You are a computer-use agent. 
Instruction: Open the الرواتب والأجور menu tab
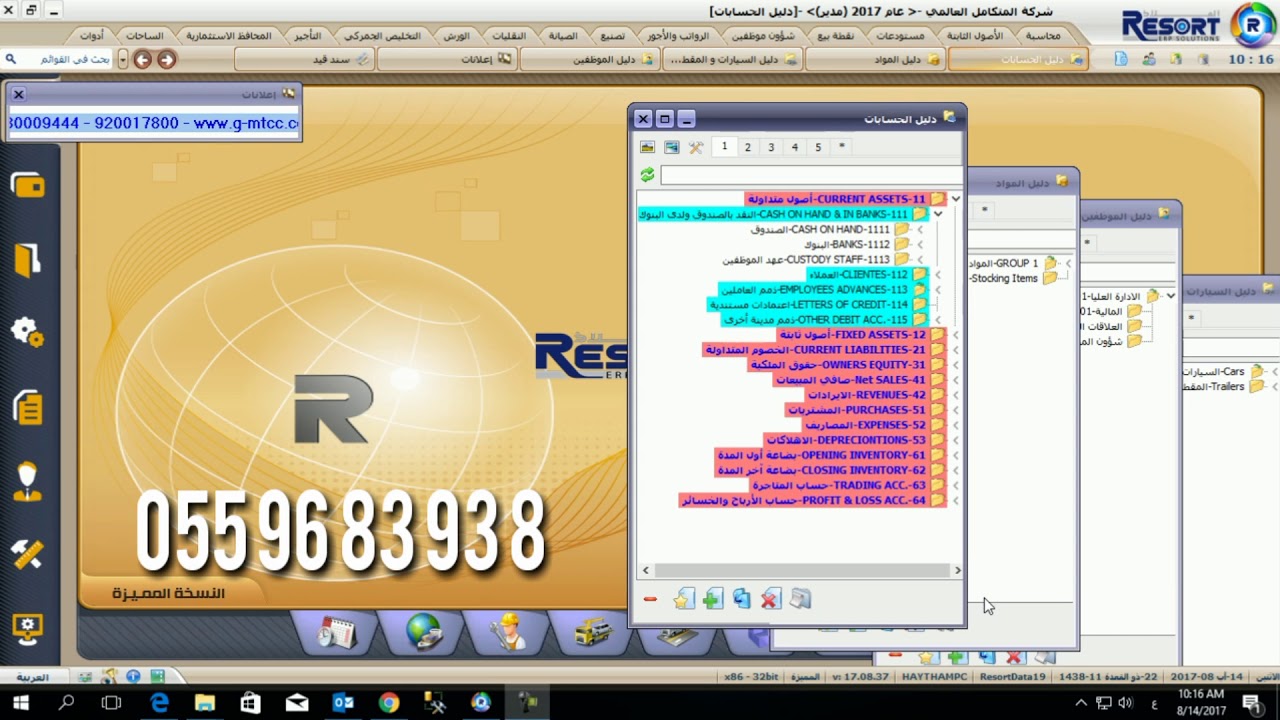(678, 35)
